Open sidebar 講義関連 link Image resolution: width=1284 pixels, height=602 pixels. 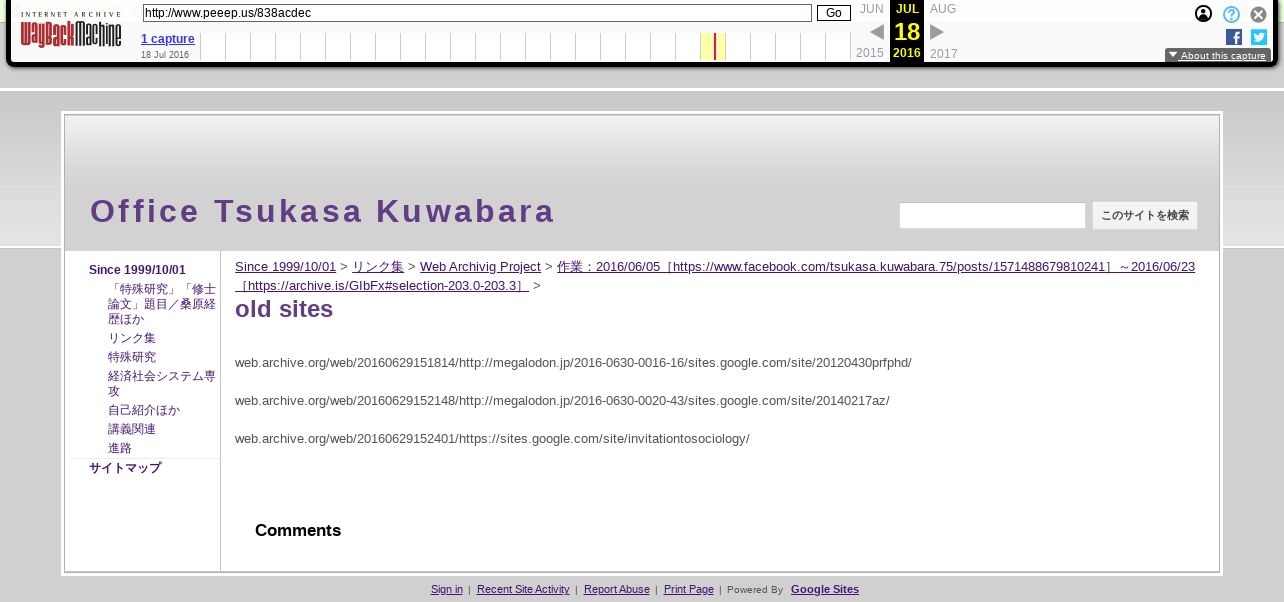(x=132, y=429)
